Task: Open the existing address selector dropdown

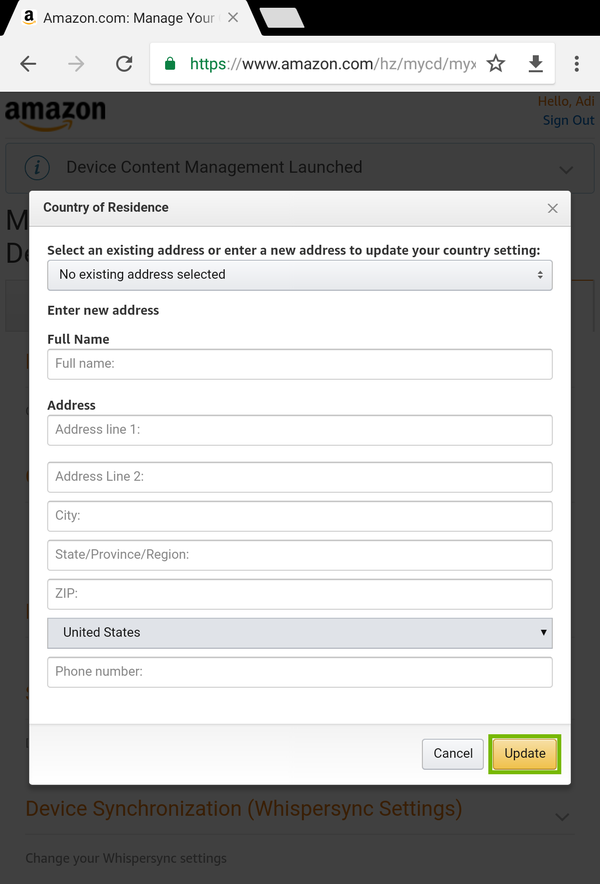Action: click(300, 275)
